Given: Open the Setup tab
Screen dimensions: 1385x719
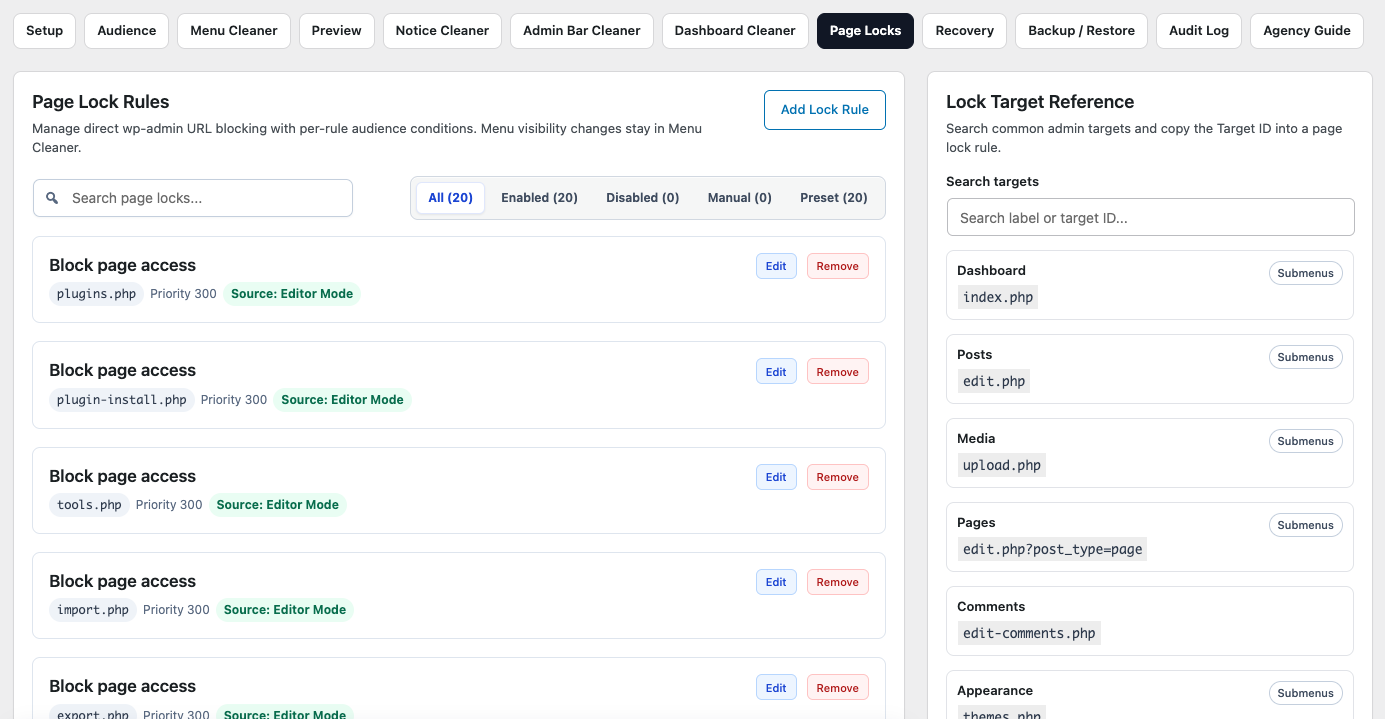Looking at the screenshot, I should pos(44,31).
